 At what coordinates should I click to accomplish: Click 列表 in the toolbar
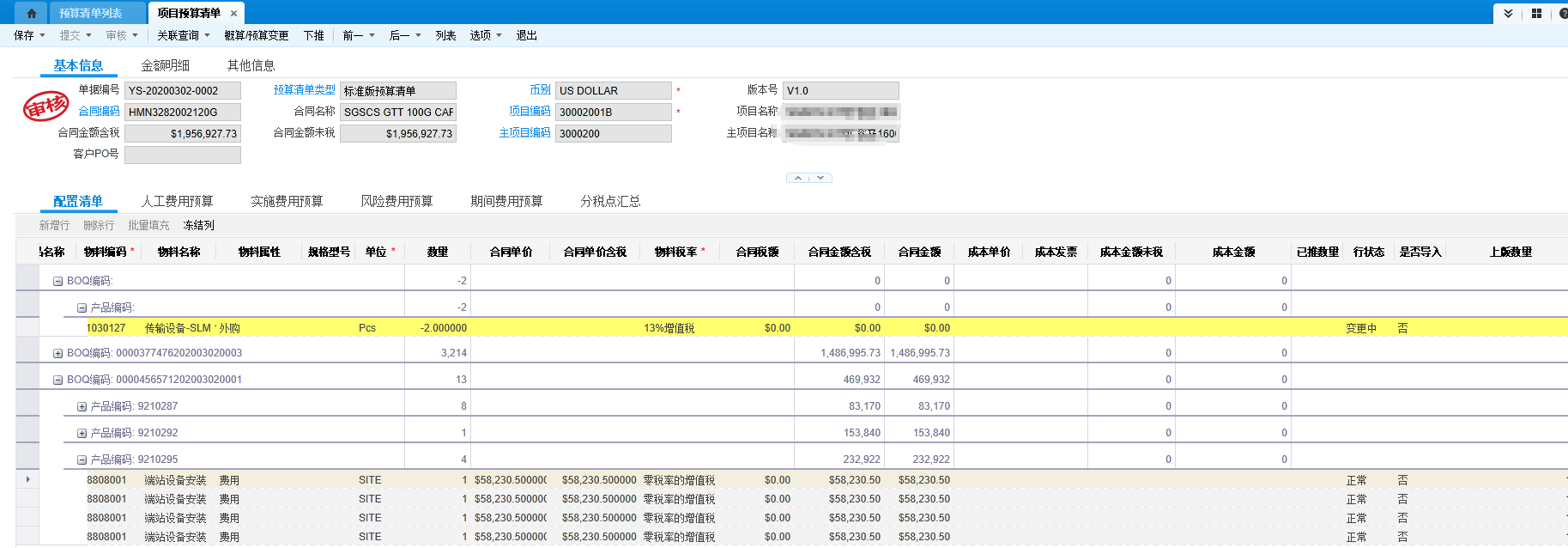445,35
